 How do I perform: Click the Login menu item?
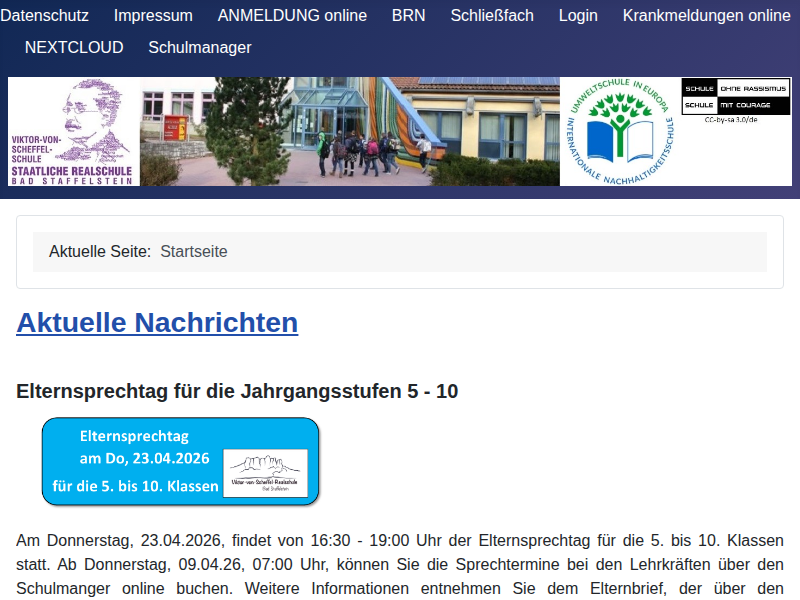[x=578, y=16]
